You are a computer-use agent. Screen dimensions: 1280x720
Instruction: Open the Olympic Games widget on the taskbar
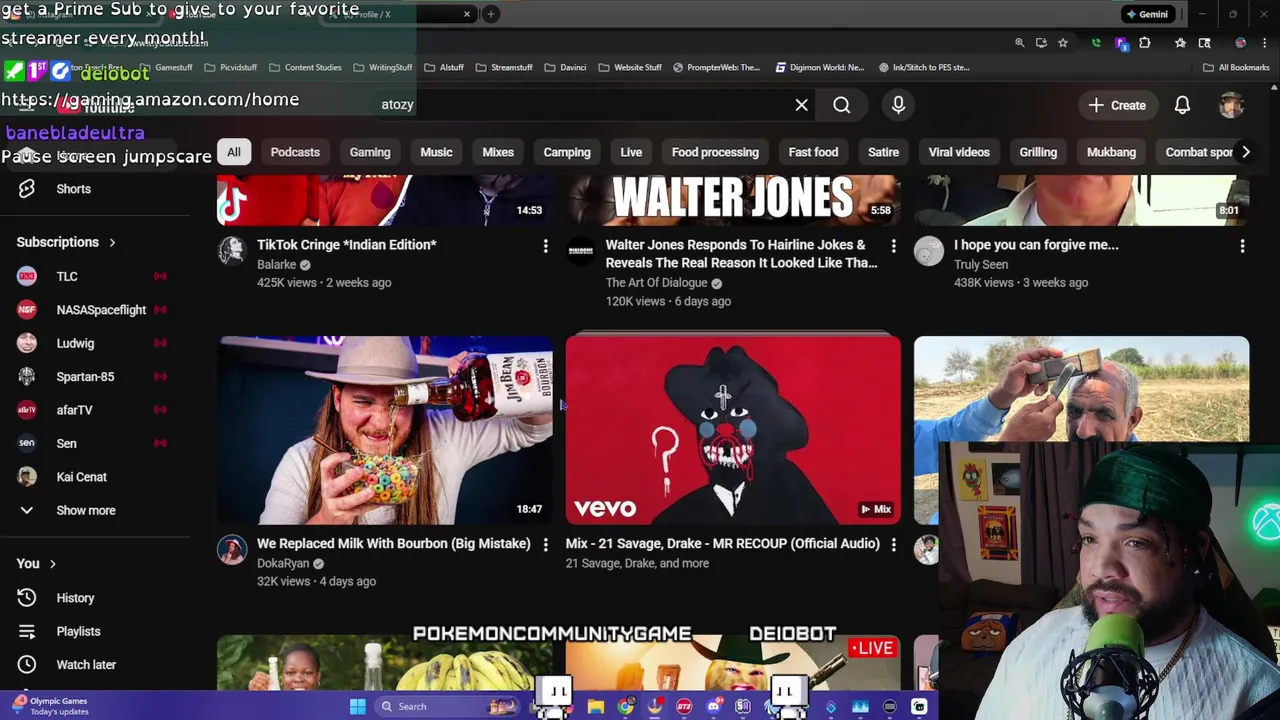point(50,706)
